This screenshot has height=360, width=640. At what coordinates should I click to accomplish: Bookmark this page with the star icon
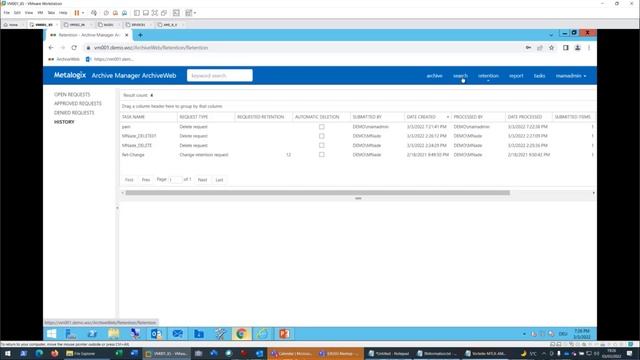[551, 48]
